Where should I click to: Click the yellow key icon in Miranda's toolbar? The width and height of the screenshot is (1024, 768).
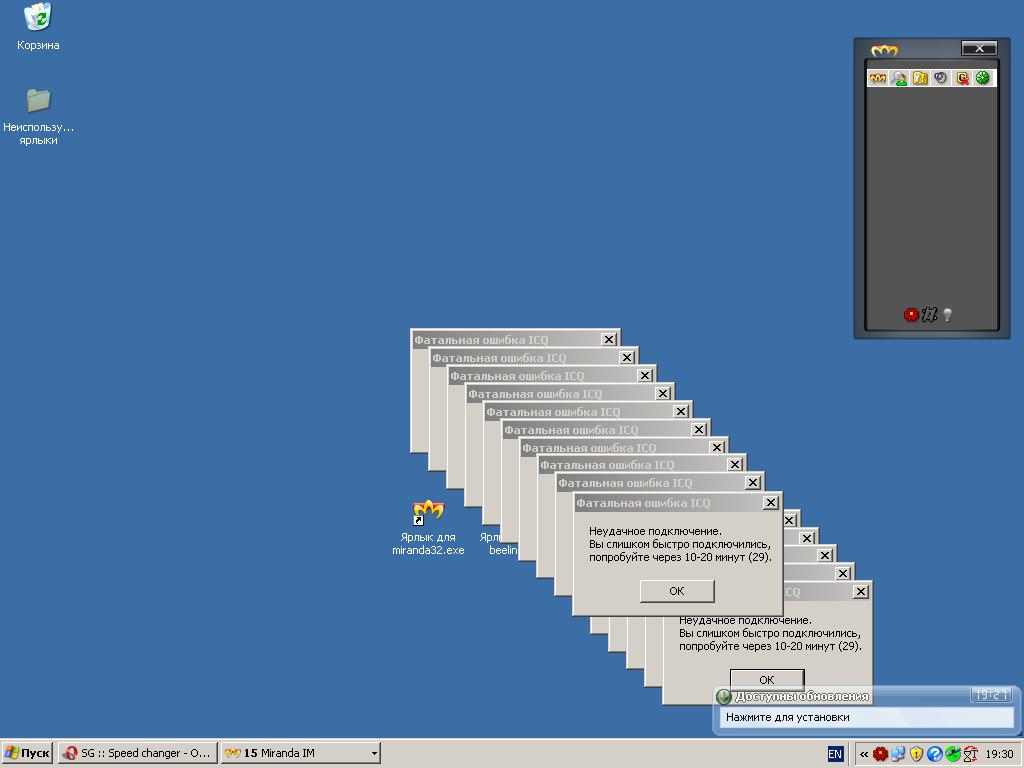tap(920, 78)
